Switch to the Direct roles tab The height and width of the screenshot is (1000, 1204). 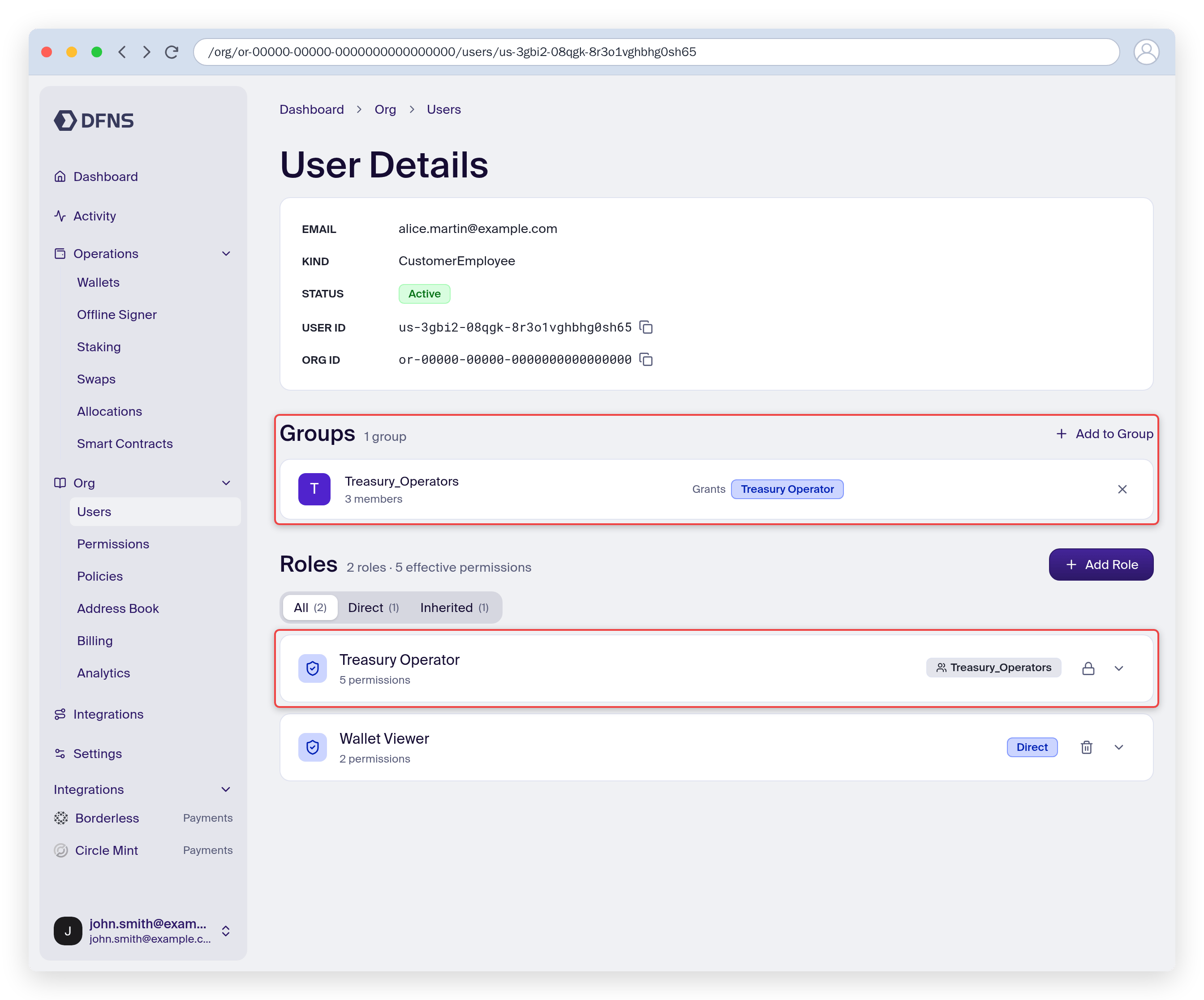coord(373,608)
